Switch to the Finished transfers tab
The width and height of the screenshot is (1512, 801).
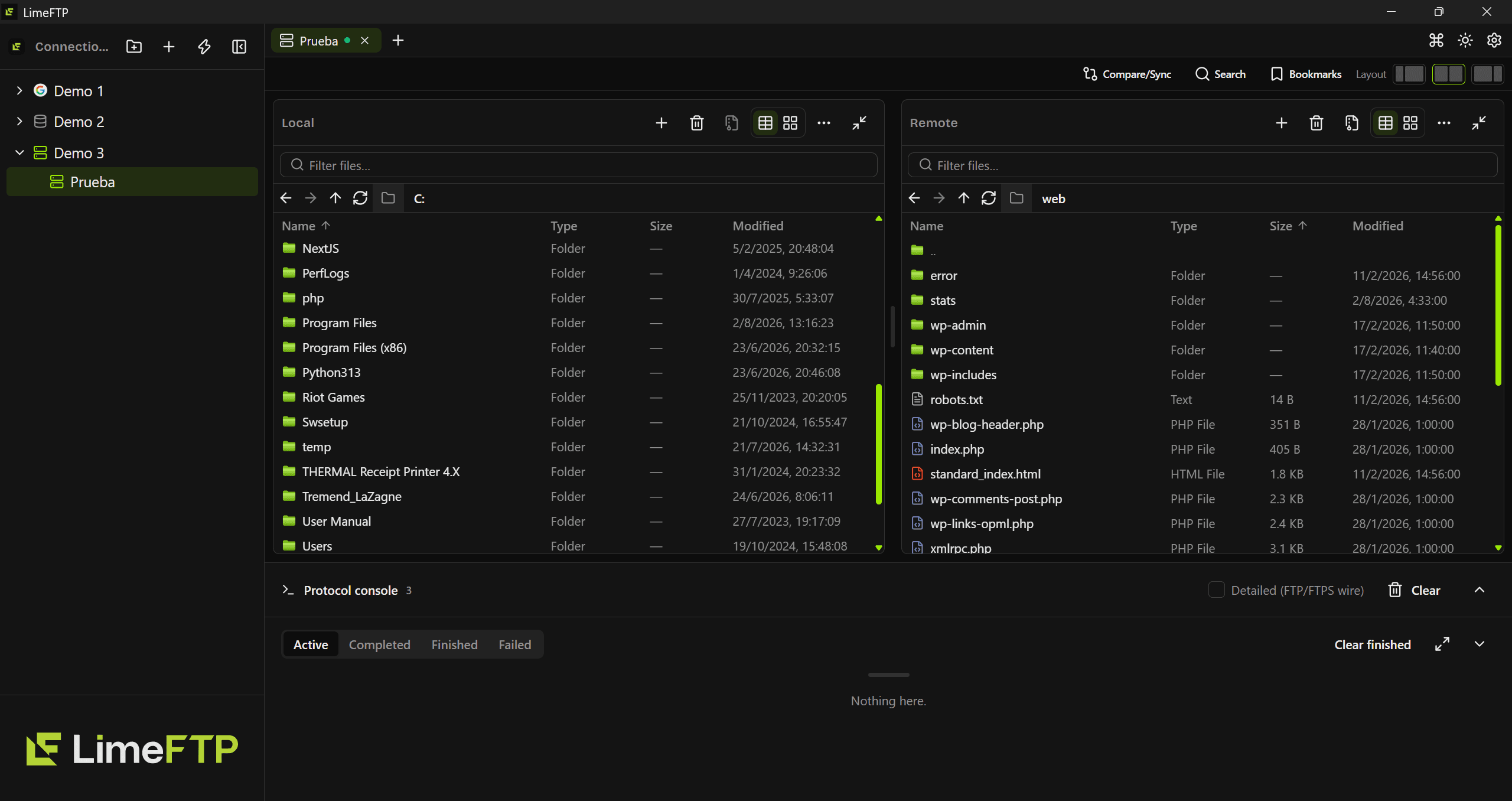pyautogui.click(x=454, y=644)
